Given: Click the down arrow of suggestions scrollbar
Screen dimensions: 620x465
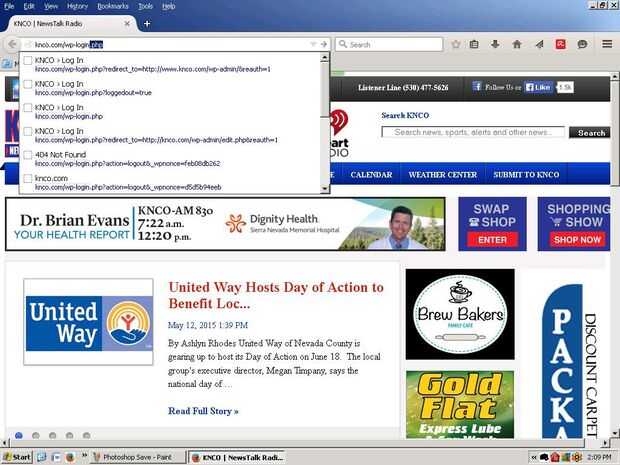Looking at the screenshot, I should click(325, 189).
